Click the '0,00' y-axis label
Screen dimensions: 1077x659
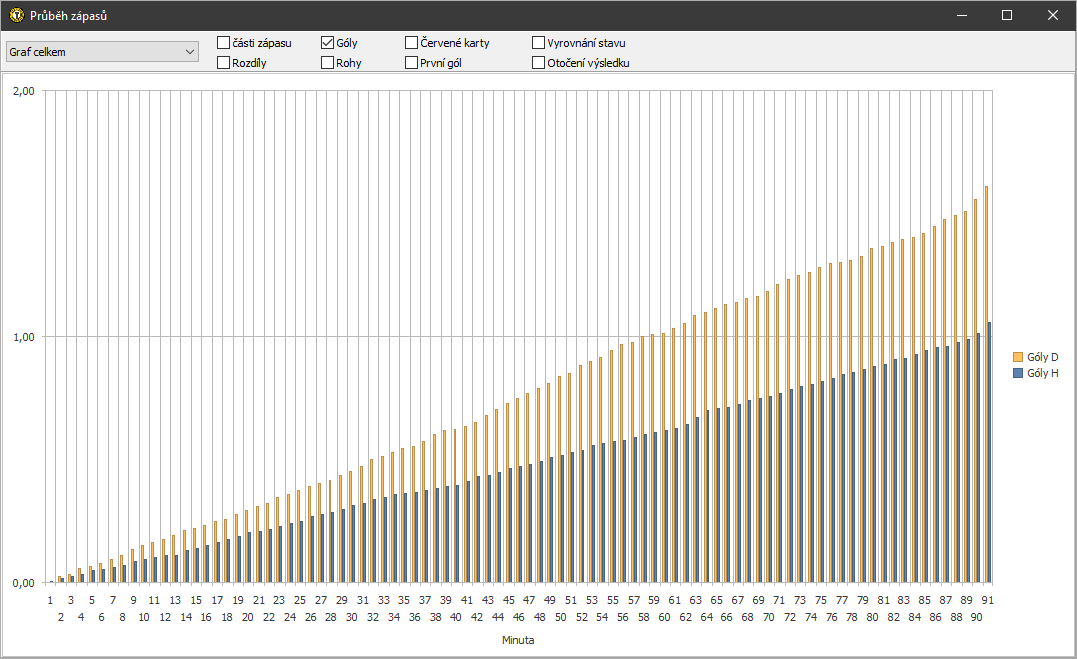tap(24, 583)
